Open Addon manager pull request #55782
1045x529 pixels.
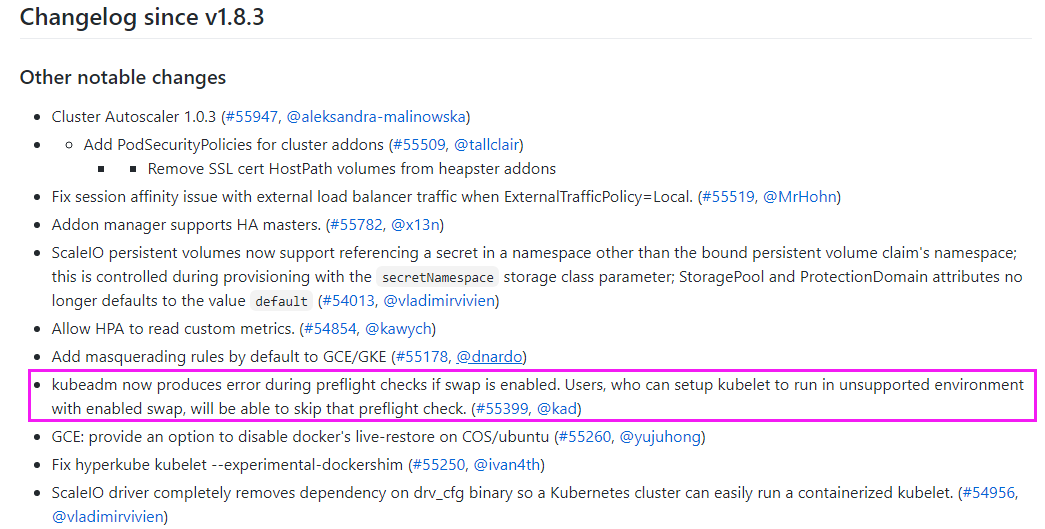click(x=357, y=225)
